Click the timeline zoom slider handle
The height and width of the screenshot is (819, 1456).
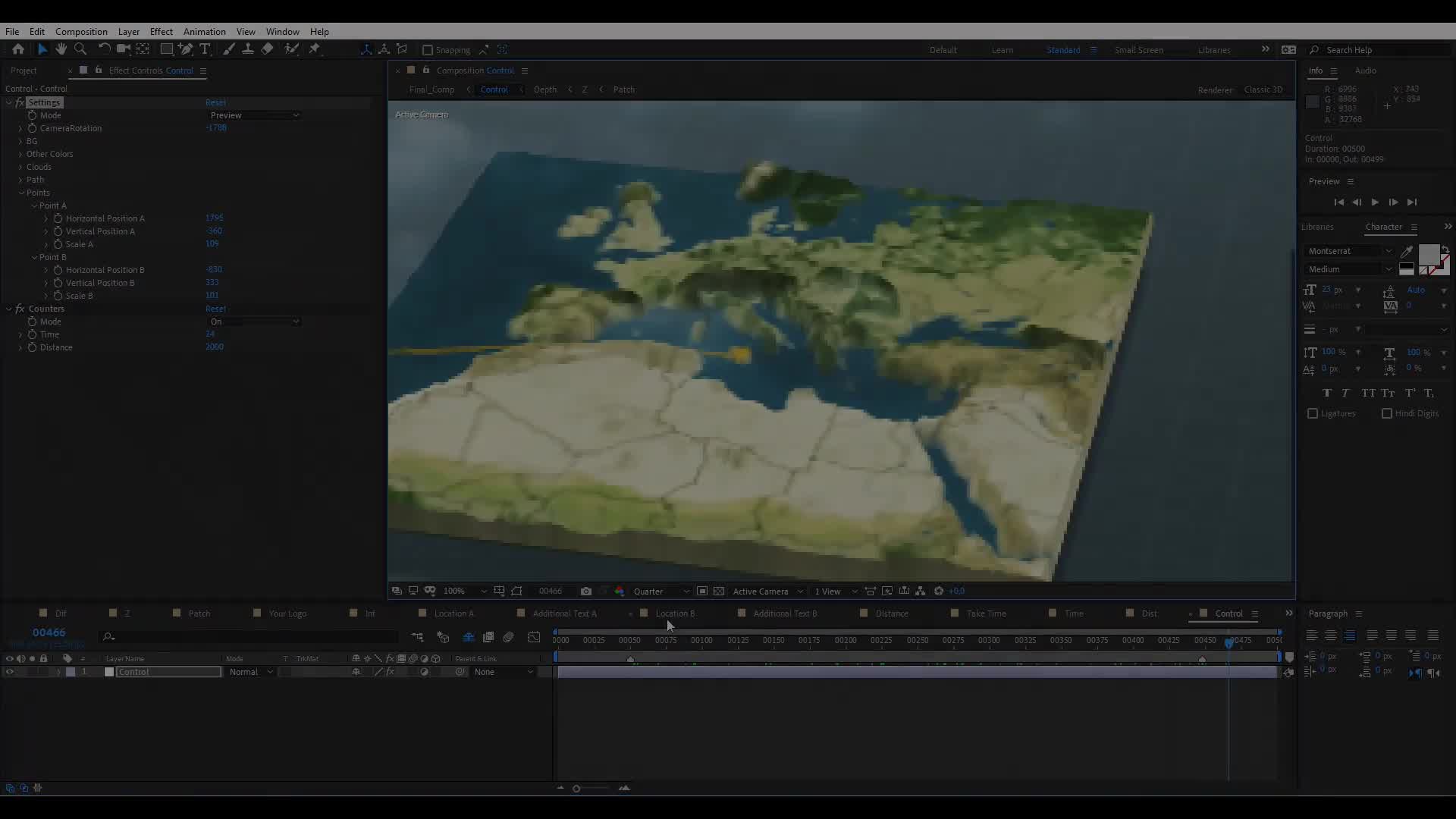(576, 789)
